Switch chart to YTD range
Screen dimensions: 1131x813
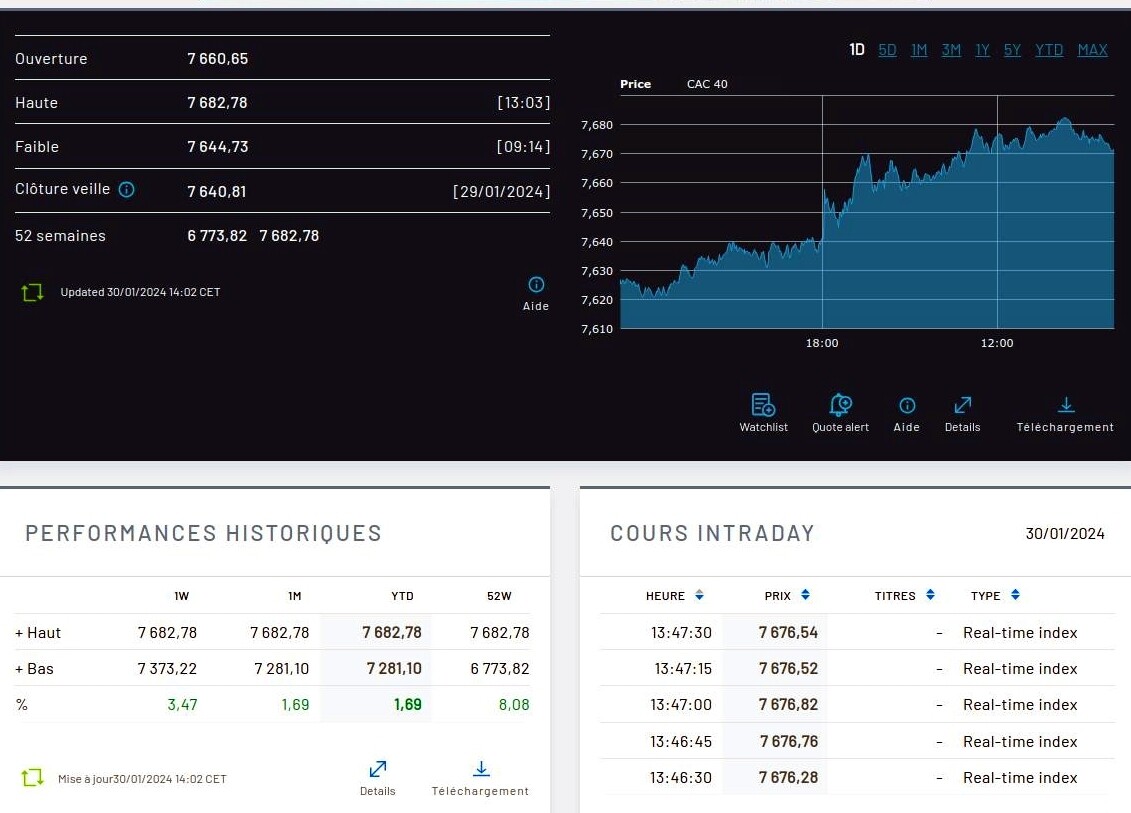click(x=1049, y=50)
